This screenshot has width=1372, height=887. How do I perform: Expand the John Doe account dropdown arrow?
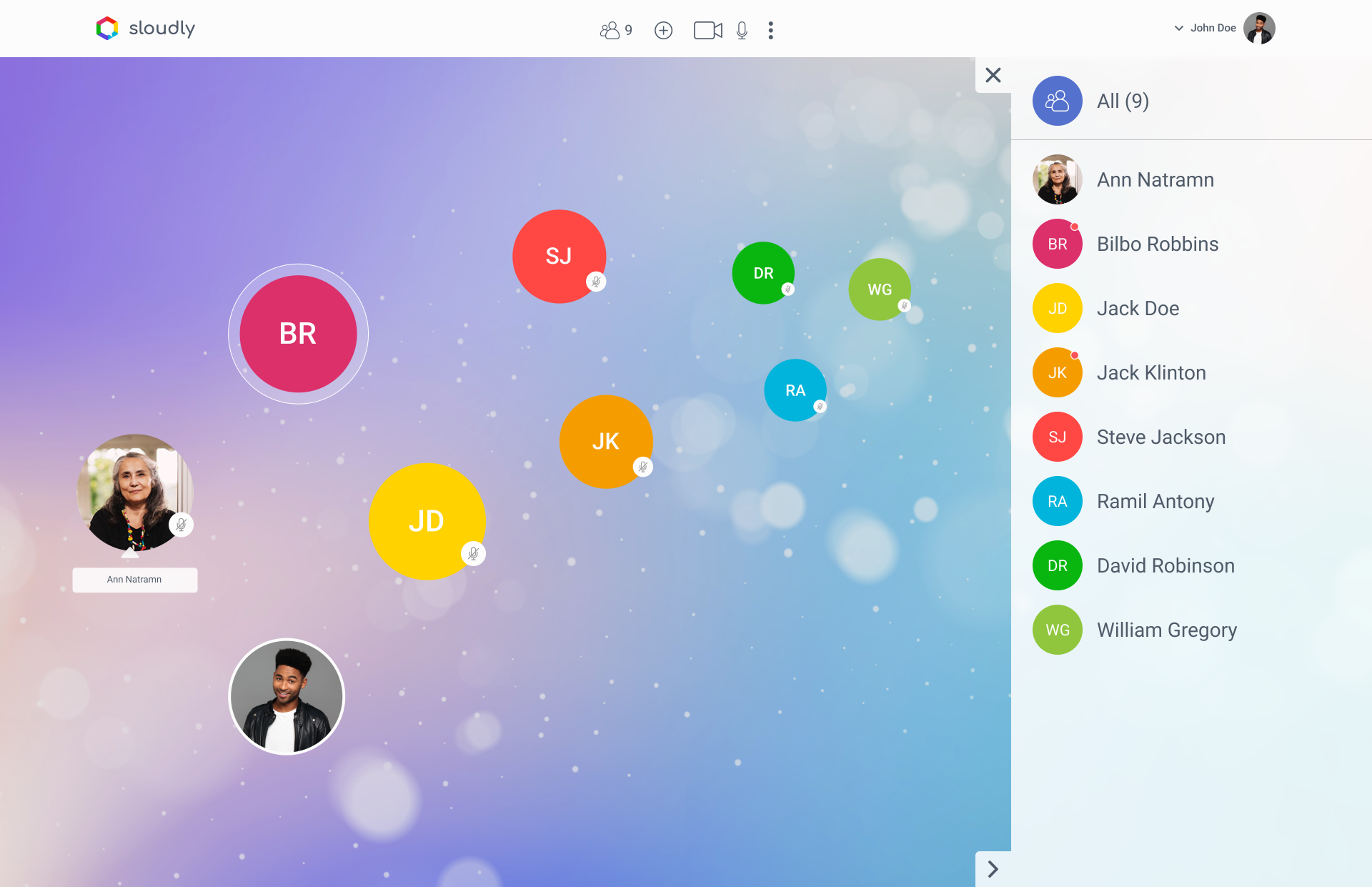tap(1179, 29)
